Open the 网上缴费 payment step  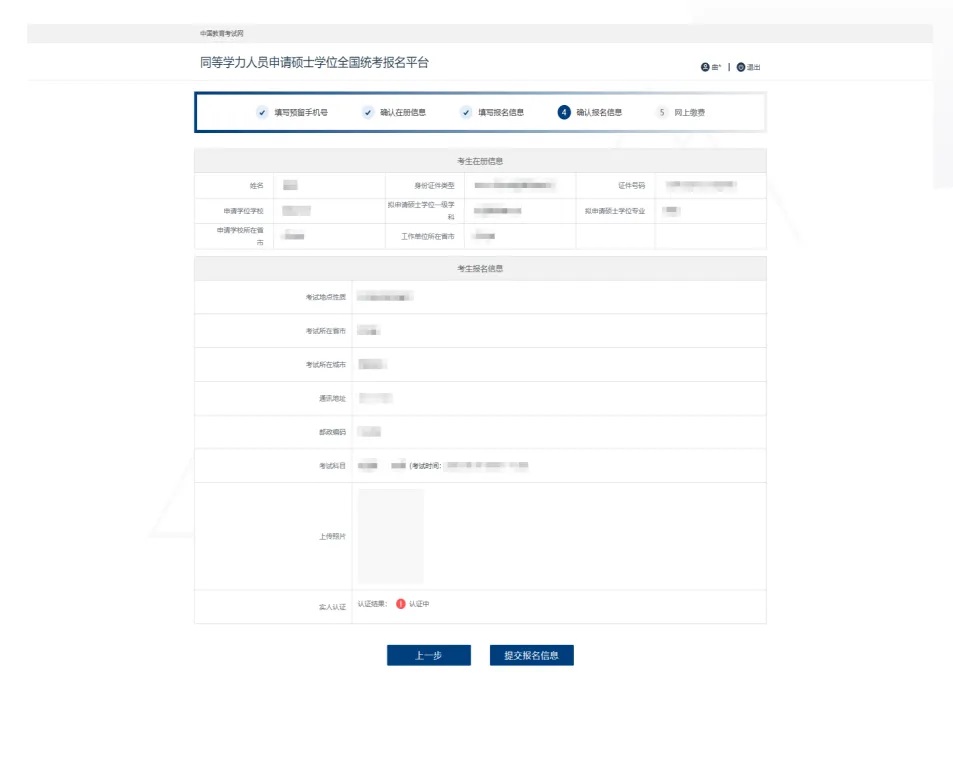tap(689, 113)
